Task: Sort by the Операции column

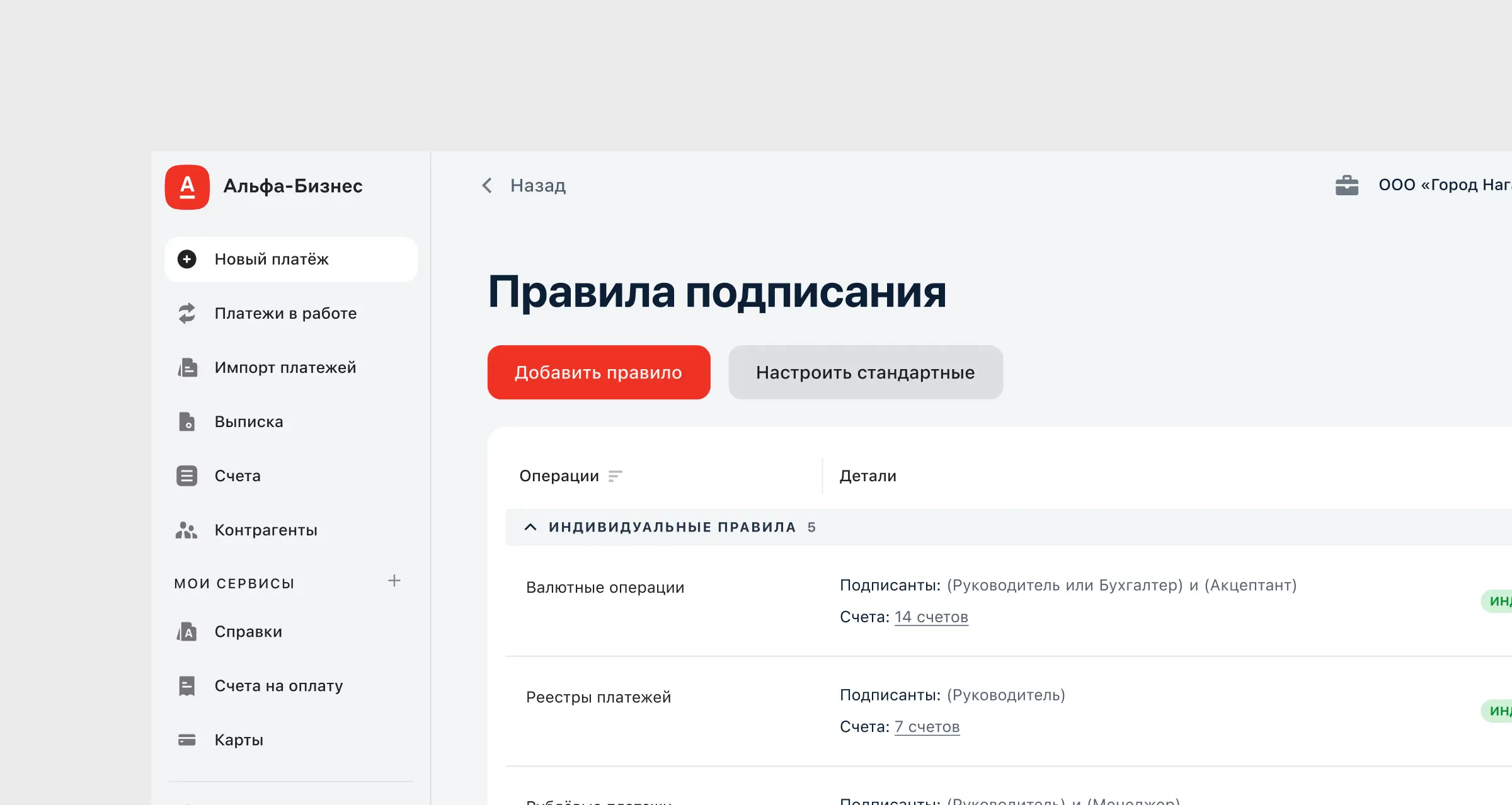Action: click(x=615, y=476)
